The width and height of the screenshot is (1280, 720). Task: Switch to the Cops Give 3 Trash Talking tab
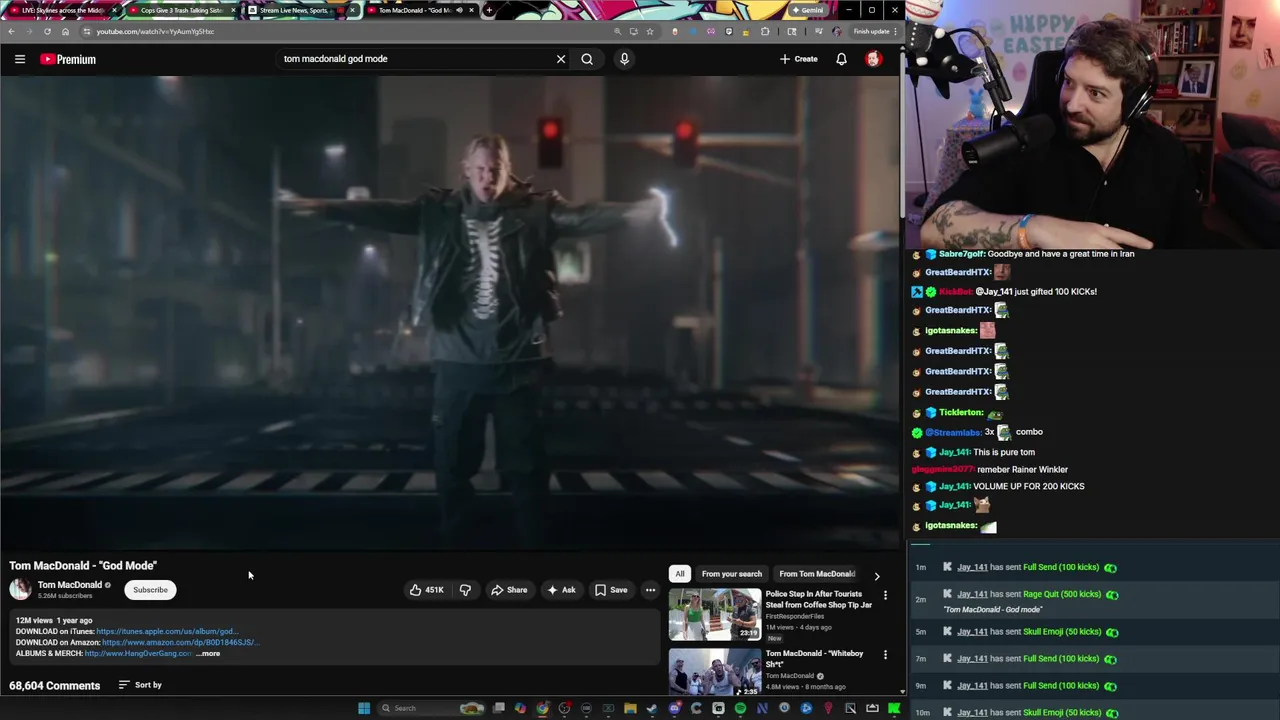point(180,10)
